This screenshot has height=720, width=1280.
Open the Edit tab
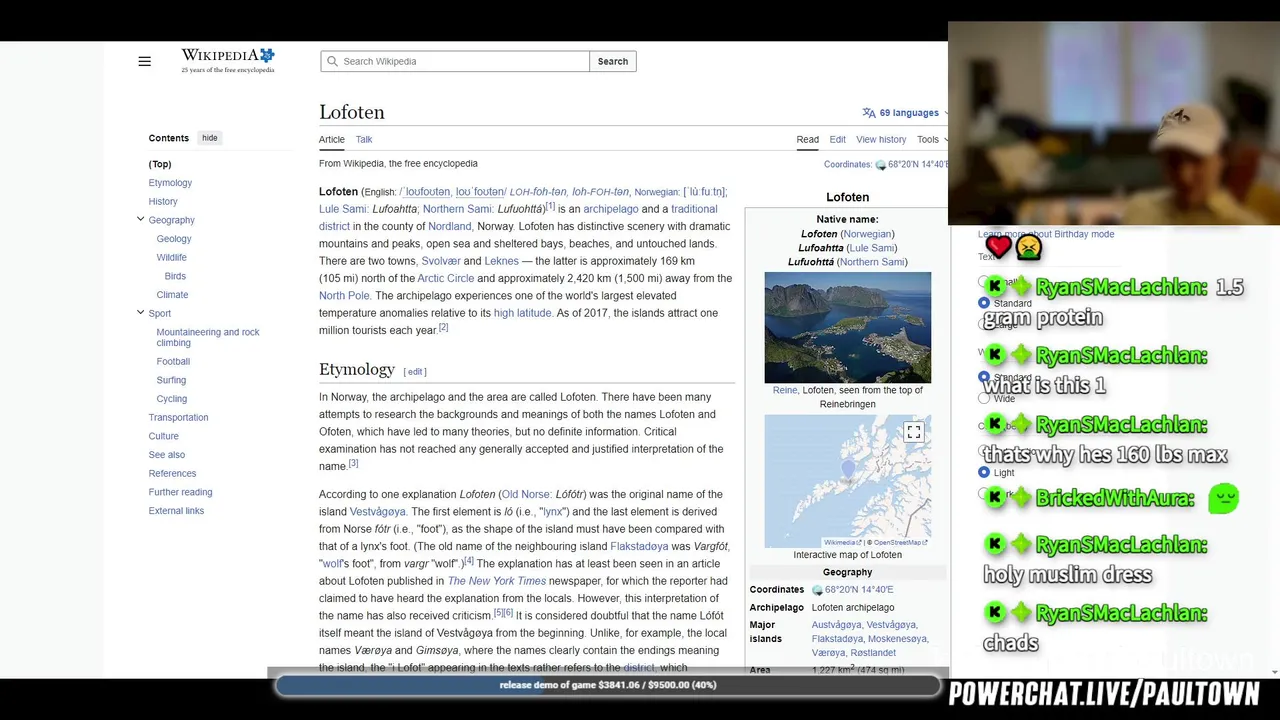coord(838,140)
